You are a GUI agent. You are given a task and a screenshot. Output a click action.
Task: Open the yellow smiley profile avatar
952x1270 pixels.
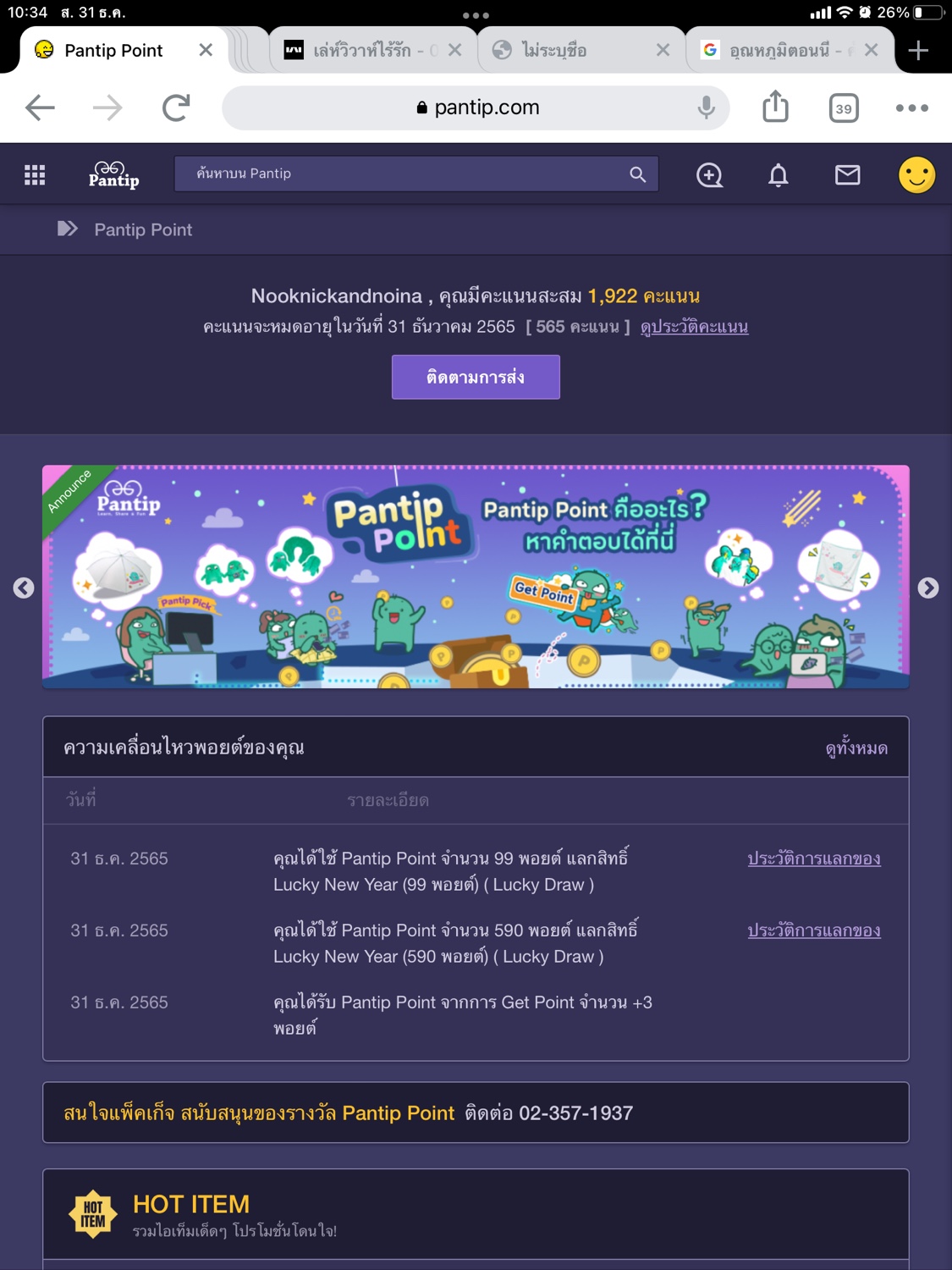click(916, 175)
